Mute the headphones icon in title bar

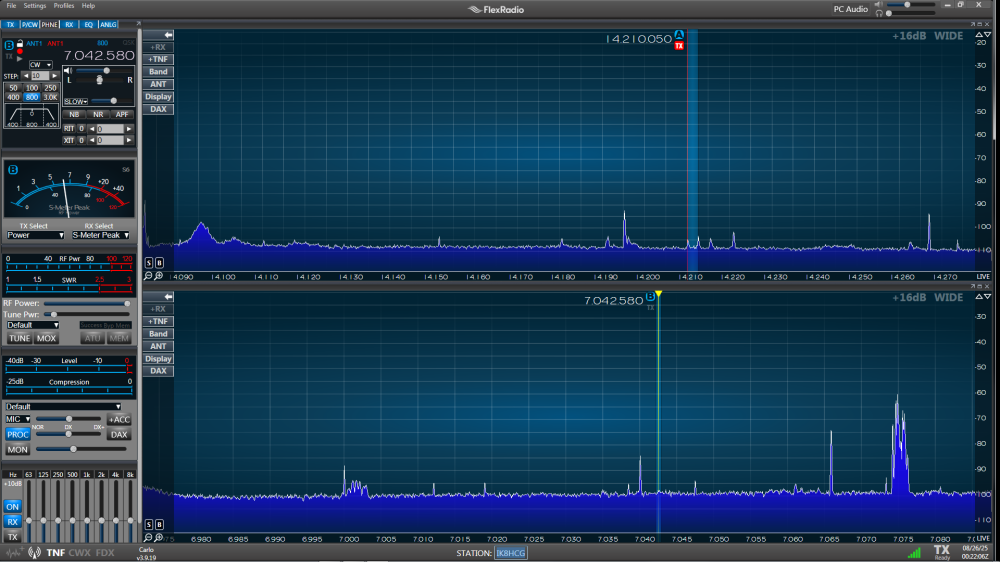point(879,13)
